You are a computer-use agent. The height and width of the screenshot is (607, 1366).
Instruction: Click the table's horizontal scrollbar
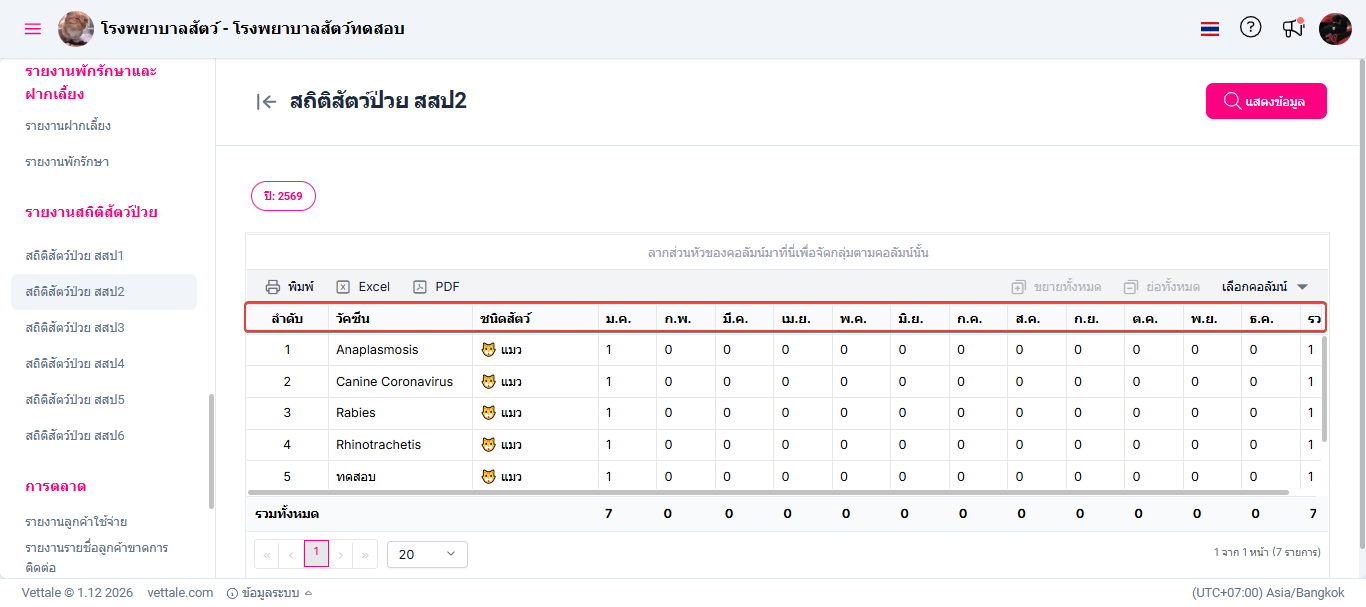click(x=768, y=492)
